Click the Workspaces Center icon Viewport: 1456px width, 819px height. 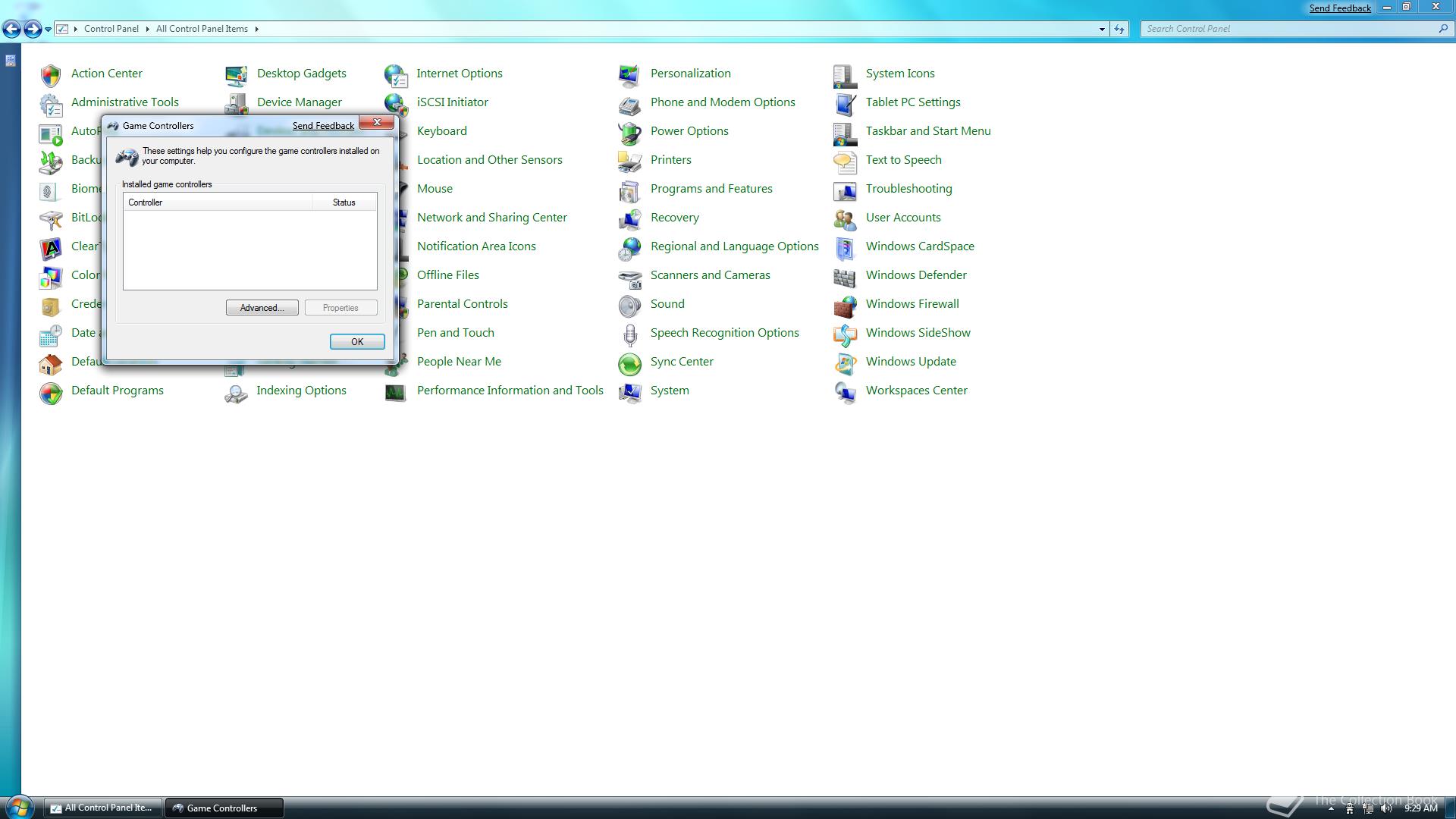tap(845, 391)
